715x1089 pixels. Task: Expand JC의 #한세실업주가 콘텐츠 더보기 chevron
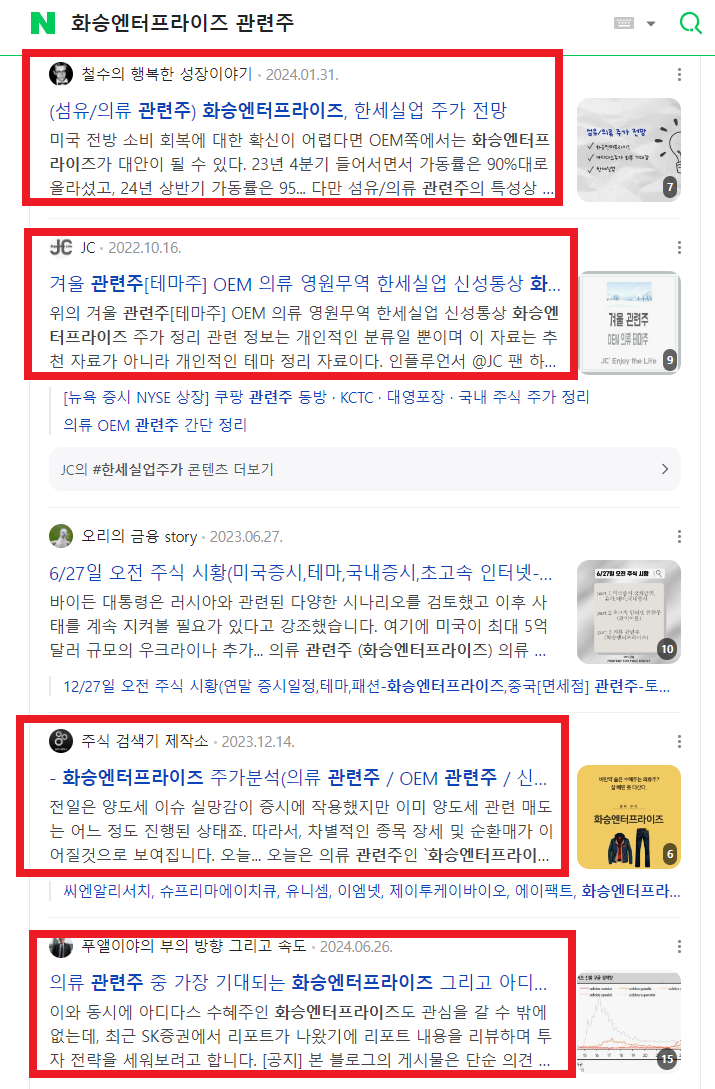coord(665,469)
